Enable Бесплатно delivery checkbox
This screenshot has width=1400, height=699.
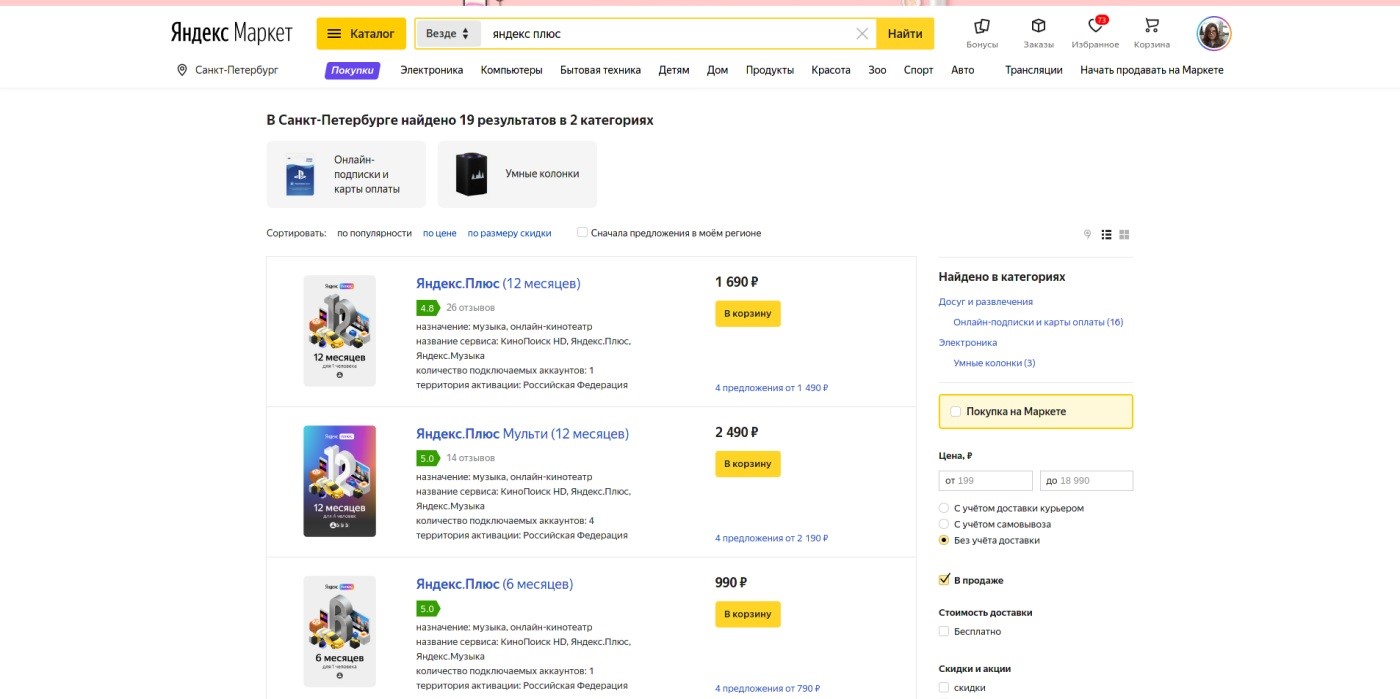(x=944, y=631)
